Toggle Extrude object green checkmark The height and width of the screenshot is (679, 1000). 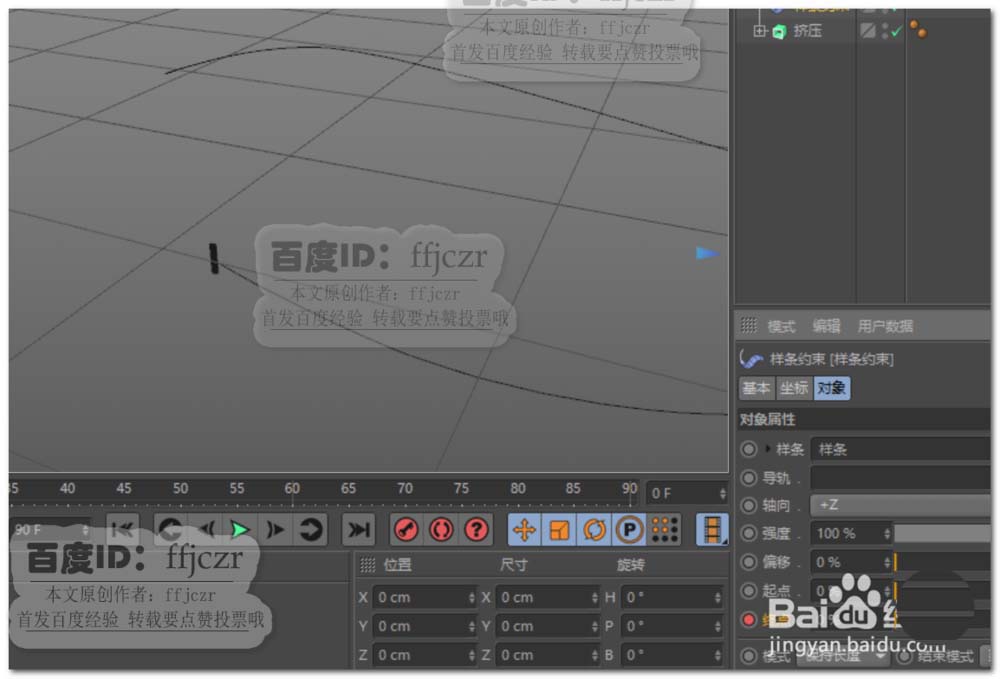pos(897,31)
